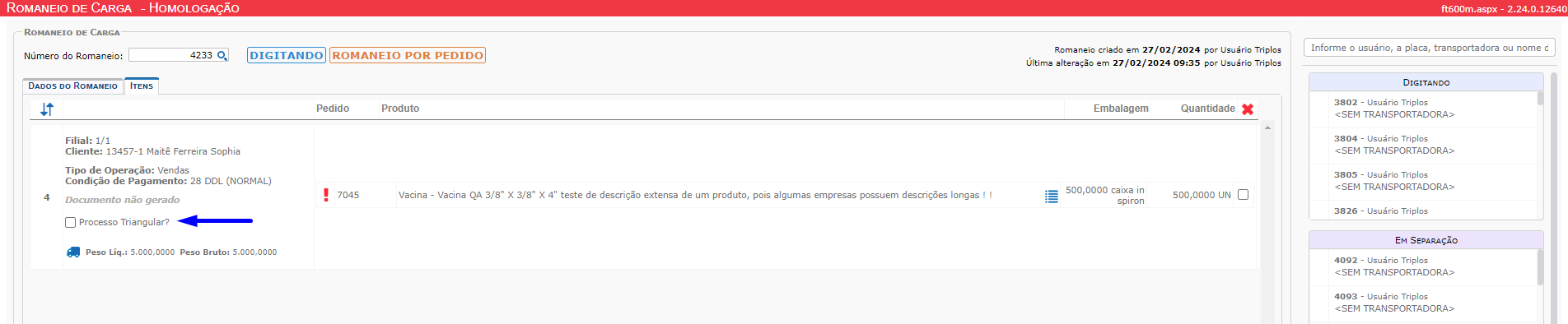This screenshot has width=1568, height=324.
Task: Open the blue list details icon for product
Action: coord(1052,197)
